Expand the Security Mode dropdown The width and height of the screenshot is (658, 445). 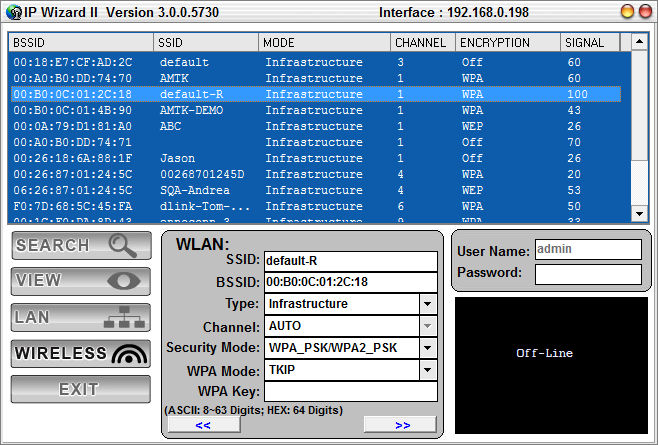[428, 348]
